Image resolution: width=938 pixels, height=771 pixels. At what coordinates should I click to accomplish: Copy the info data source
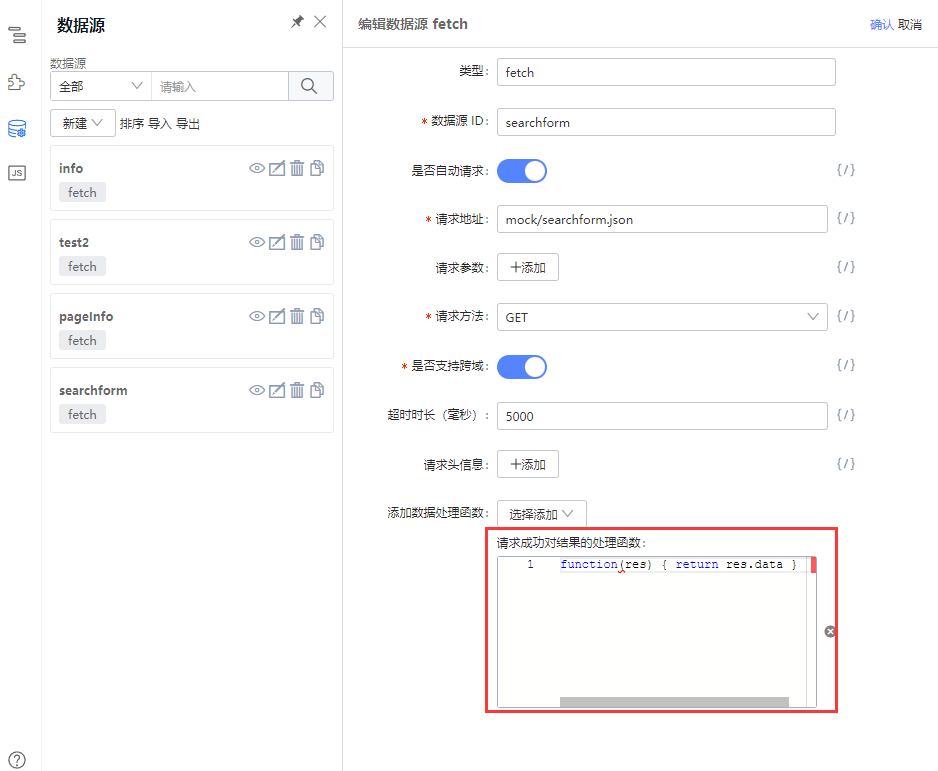coord(317,168)
